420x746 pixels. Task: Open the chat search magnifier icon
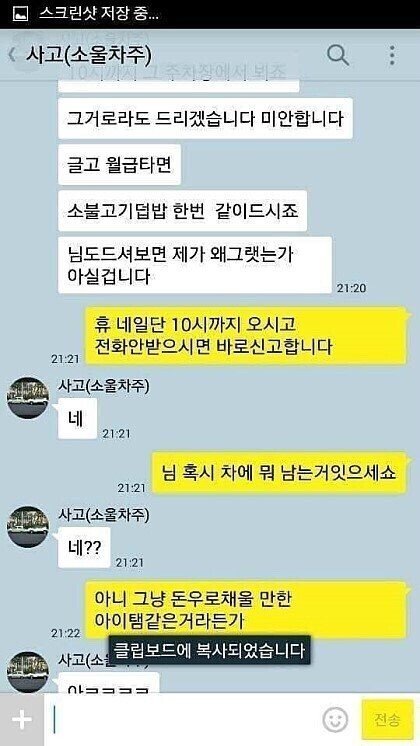point(338,56)
